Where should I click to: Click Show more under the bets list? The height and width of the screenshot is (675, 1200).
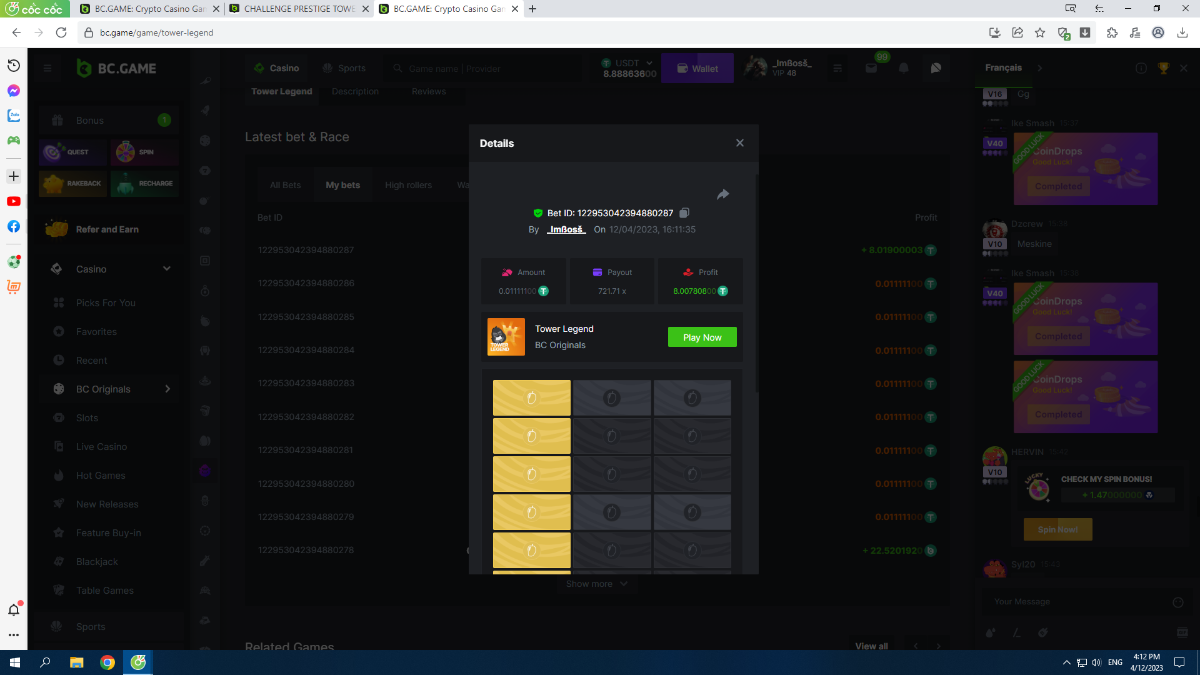tap(596, 584)
